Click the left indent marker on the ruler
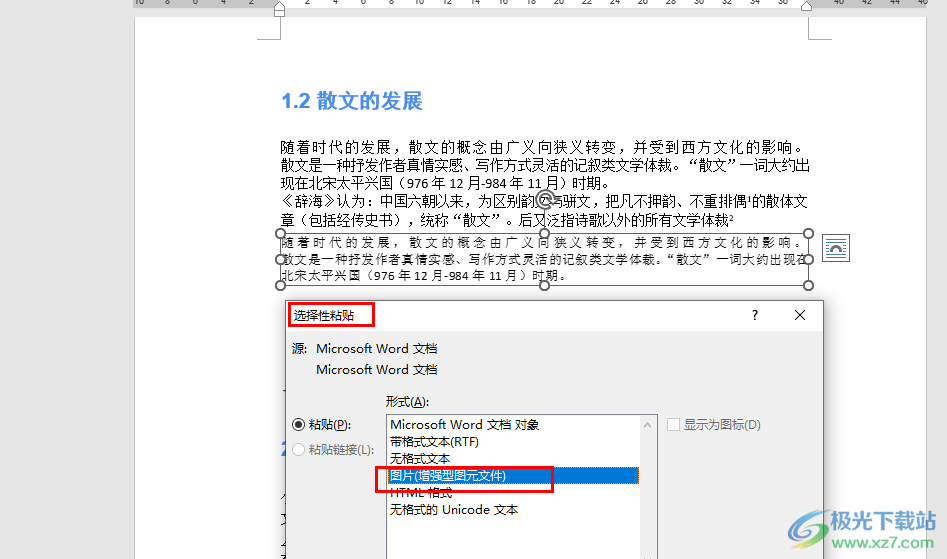Image resolution: width=947 pixels, height=559 pixels. pyautogui.click(x=279, y=8)
